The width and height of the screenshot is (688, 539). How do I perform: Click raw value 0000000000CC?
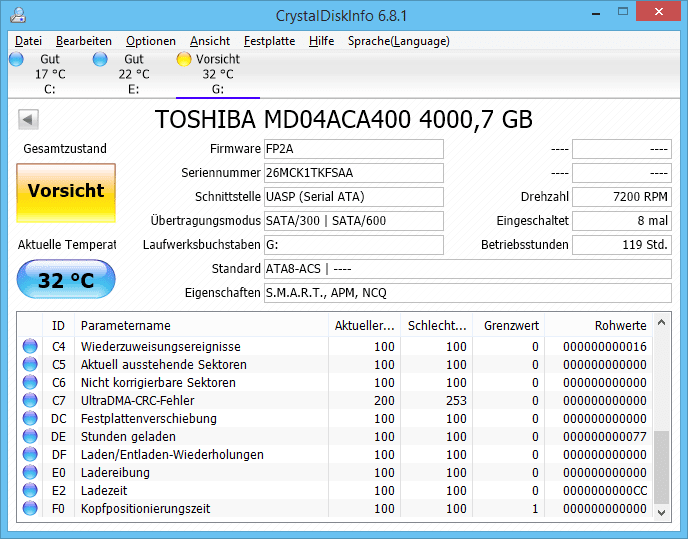pos(605,491)
